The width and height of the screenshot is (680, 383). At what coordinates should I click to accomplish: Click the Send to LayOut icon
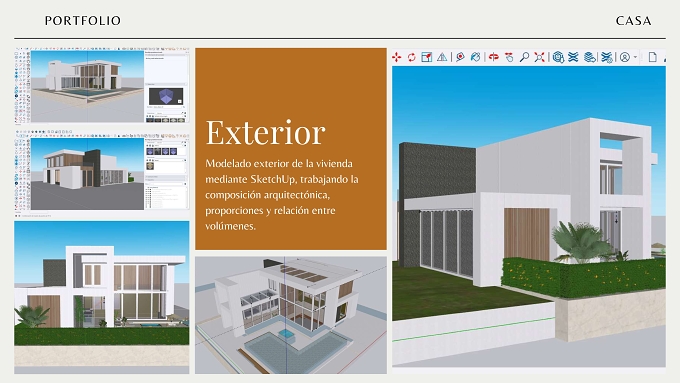tap(589, 57)
